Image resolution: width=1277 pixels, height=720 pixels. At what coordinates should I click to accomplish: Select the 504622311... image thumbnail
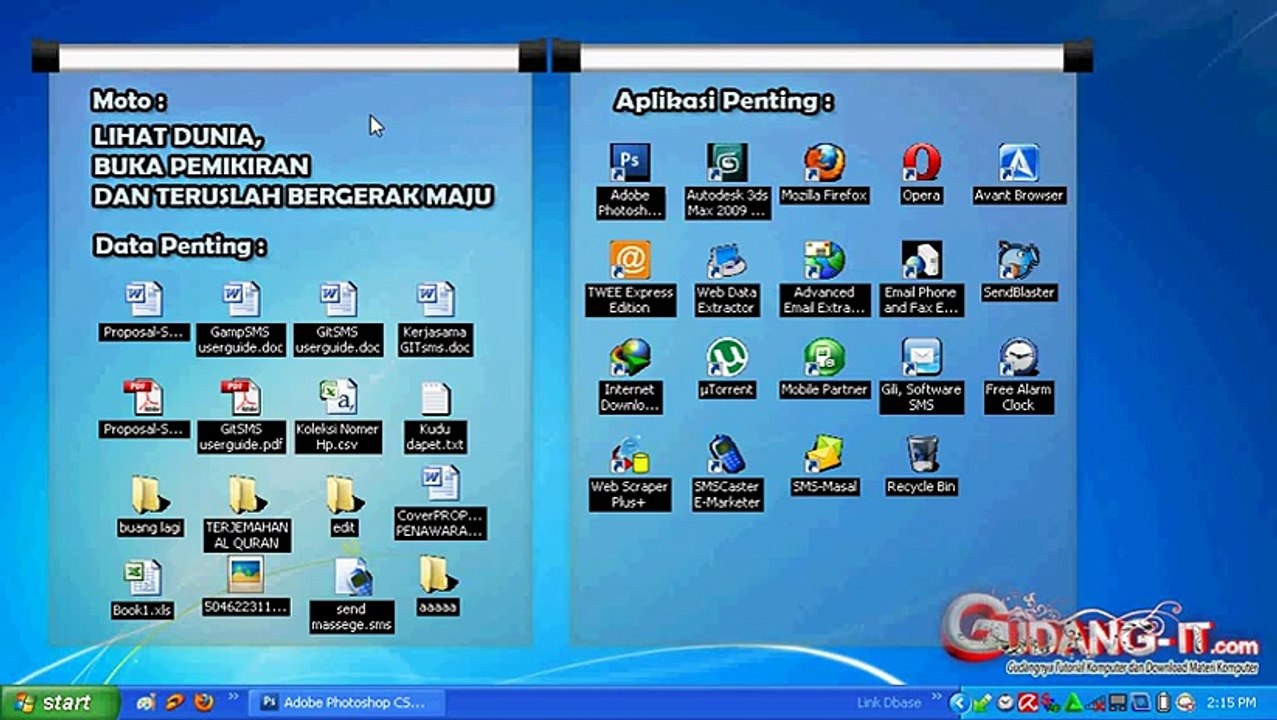(245, 586)
